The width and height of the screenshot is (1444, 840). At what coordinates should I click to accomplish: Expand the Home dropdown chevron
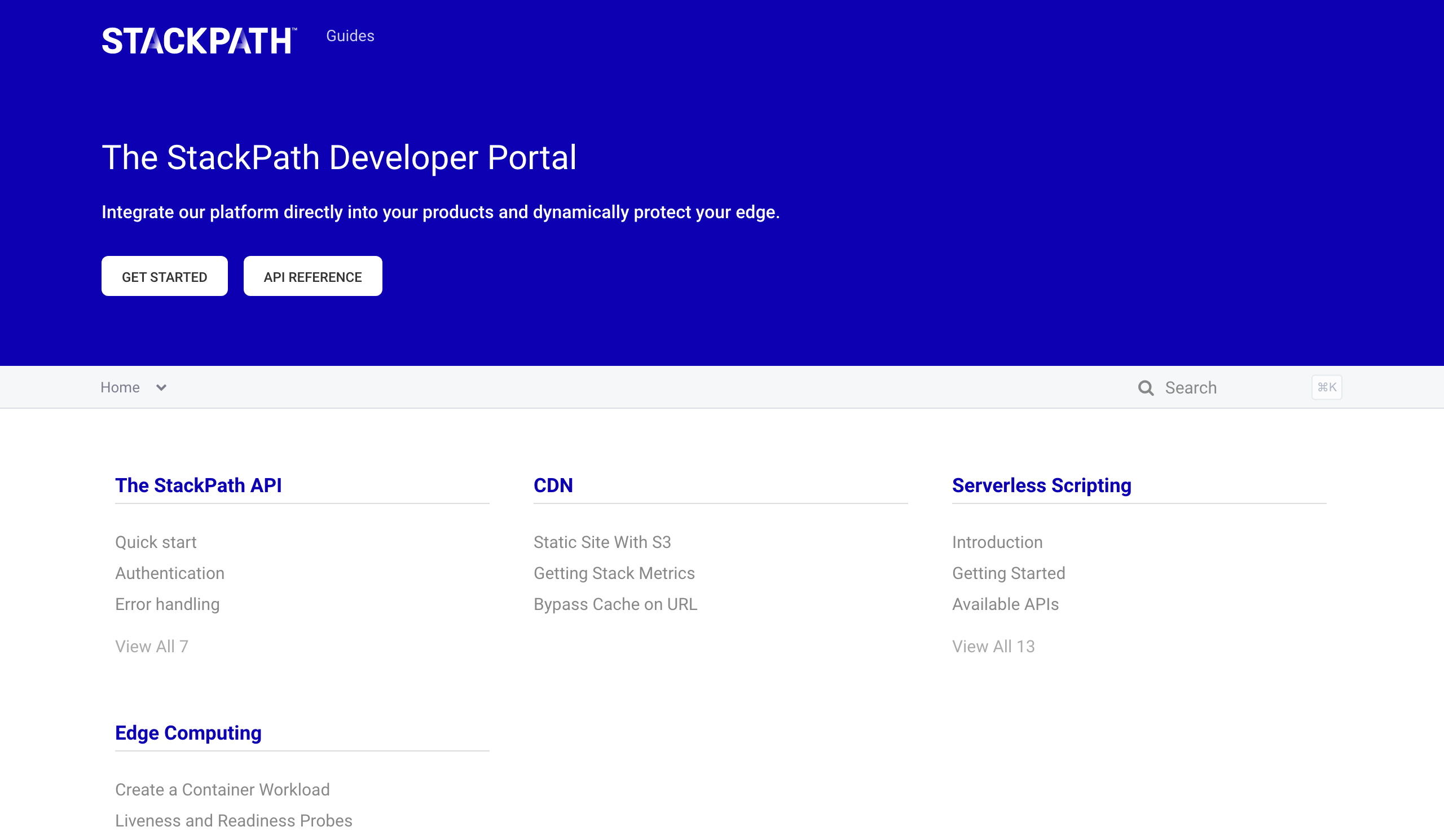(161, 388)
